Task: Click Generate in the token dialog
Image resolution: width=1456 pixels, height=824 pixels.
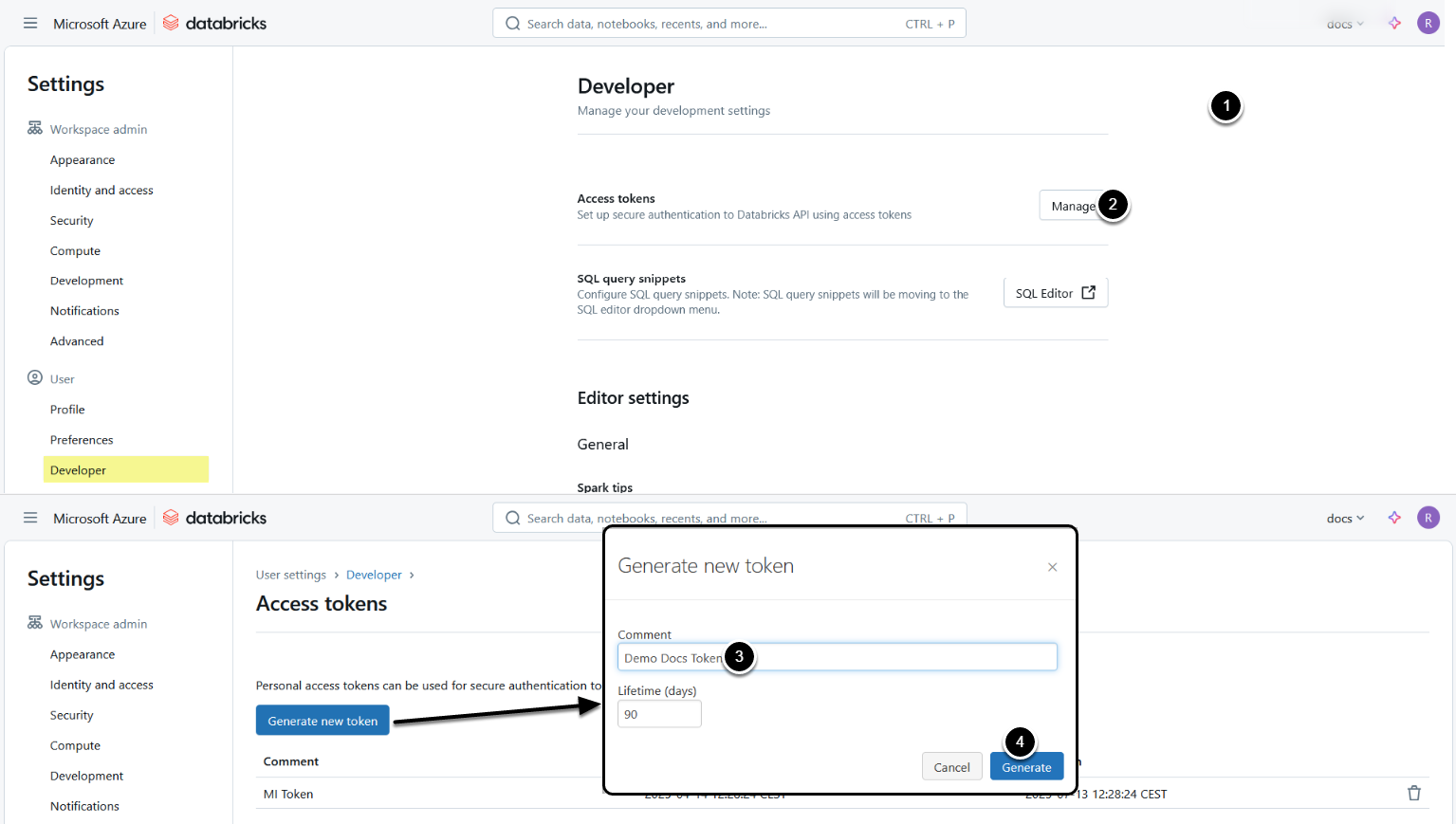Action: click(x=1026, y=767)
